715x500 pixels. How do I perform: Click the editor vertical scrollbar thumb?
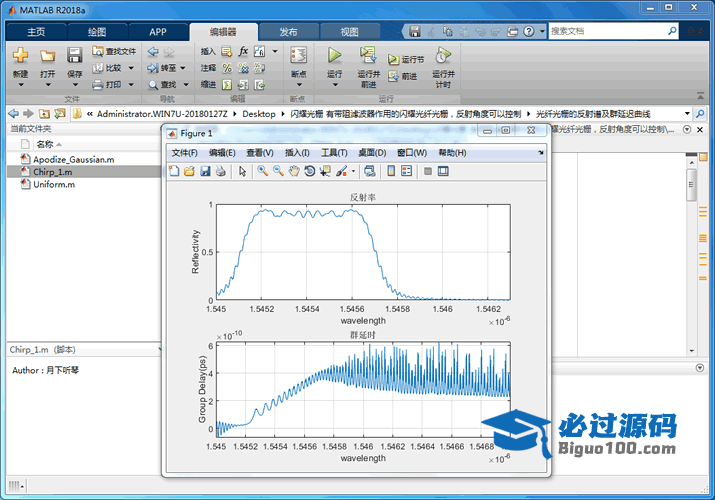[x=691, y=185]
